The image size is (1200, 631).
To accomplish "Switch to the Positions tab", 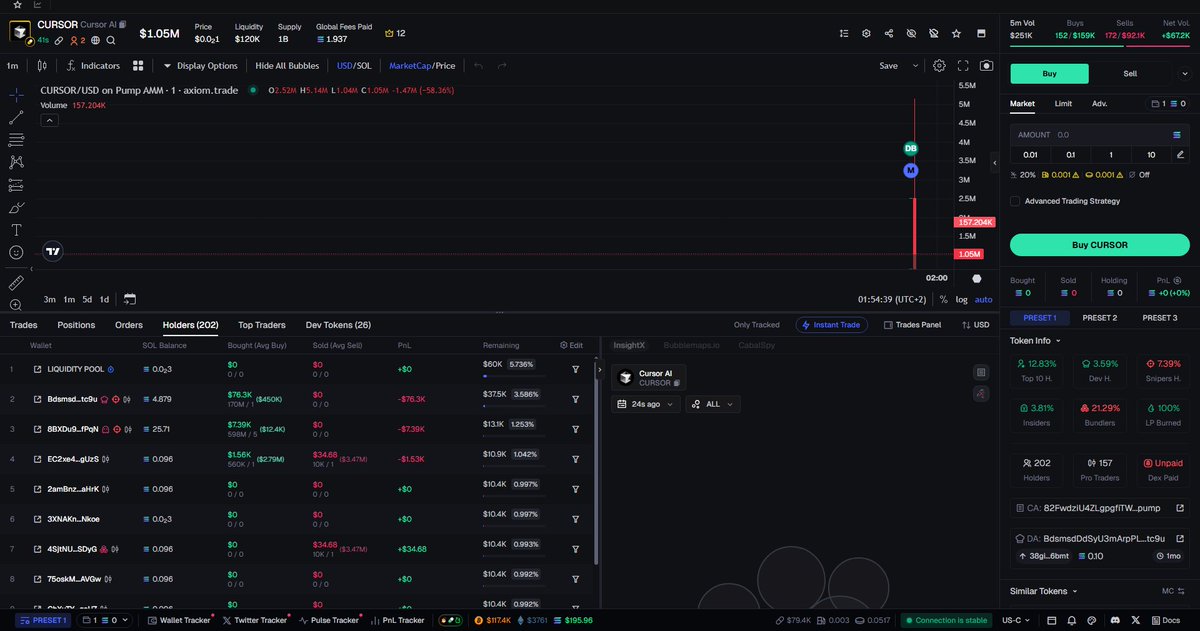I will 76,325.
